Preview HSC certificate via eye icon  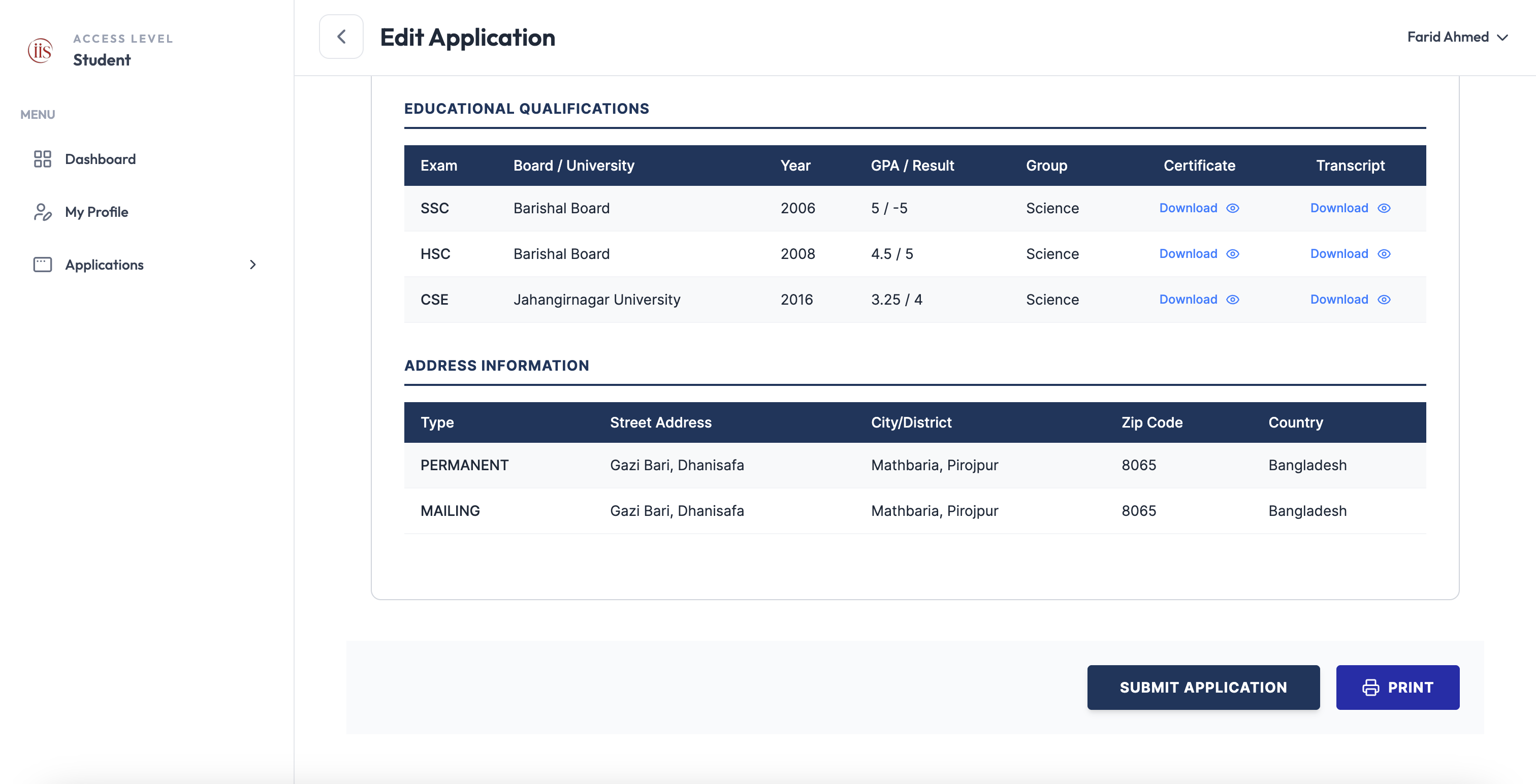pyautogui.click(x=1232, y=254)
